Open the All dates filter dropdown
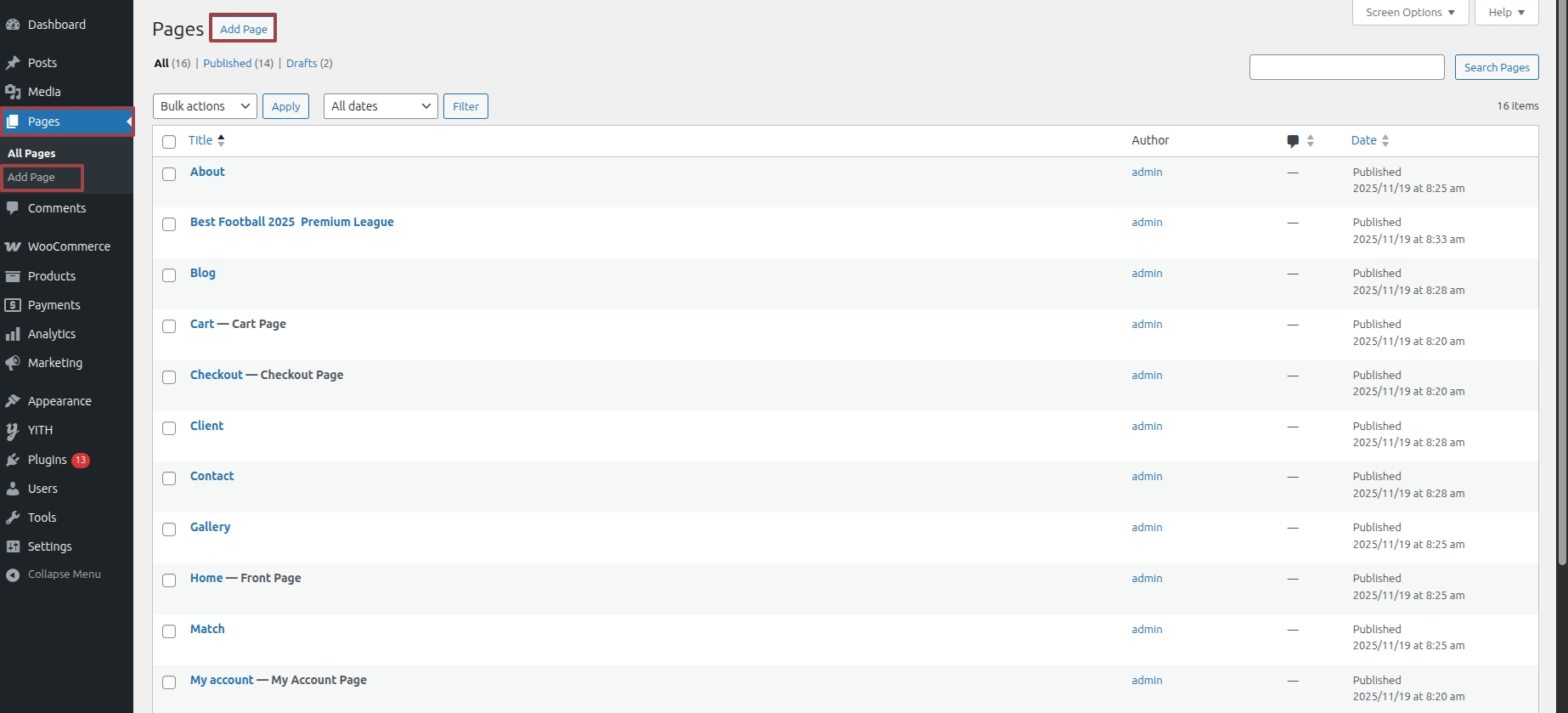The height and width of the screenshot is (713, 1568). point(380,106)
